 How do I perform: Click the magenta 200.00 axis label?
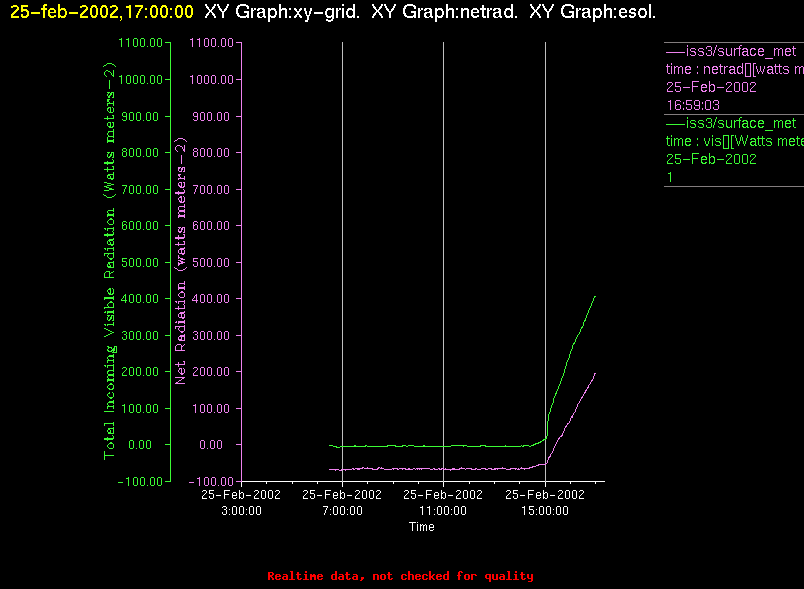(211, 372)
